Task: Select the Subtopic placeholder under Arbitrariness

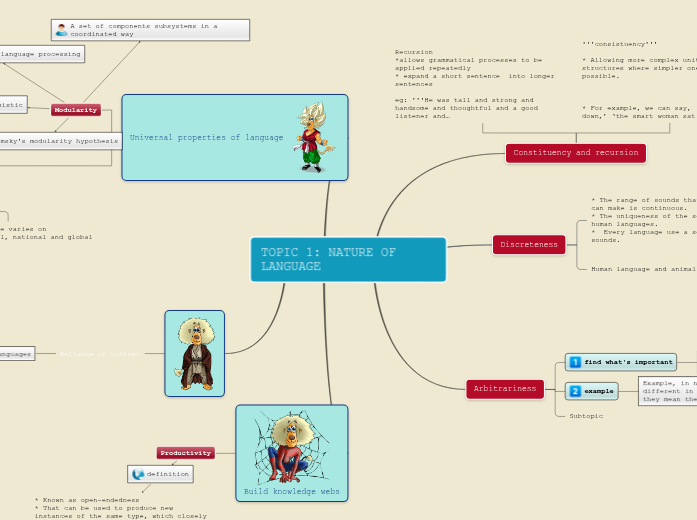Action: tap(585, 416)
